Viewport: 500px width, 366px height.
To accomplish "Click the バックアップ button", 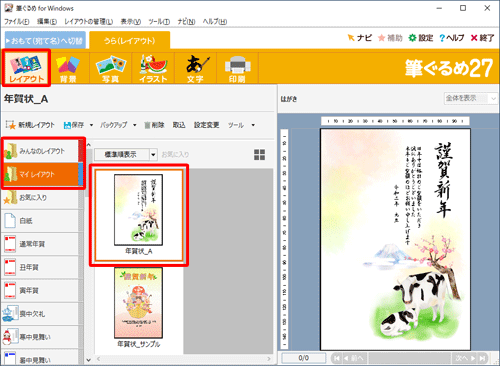I will 114,125.
